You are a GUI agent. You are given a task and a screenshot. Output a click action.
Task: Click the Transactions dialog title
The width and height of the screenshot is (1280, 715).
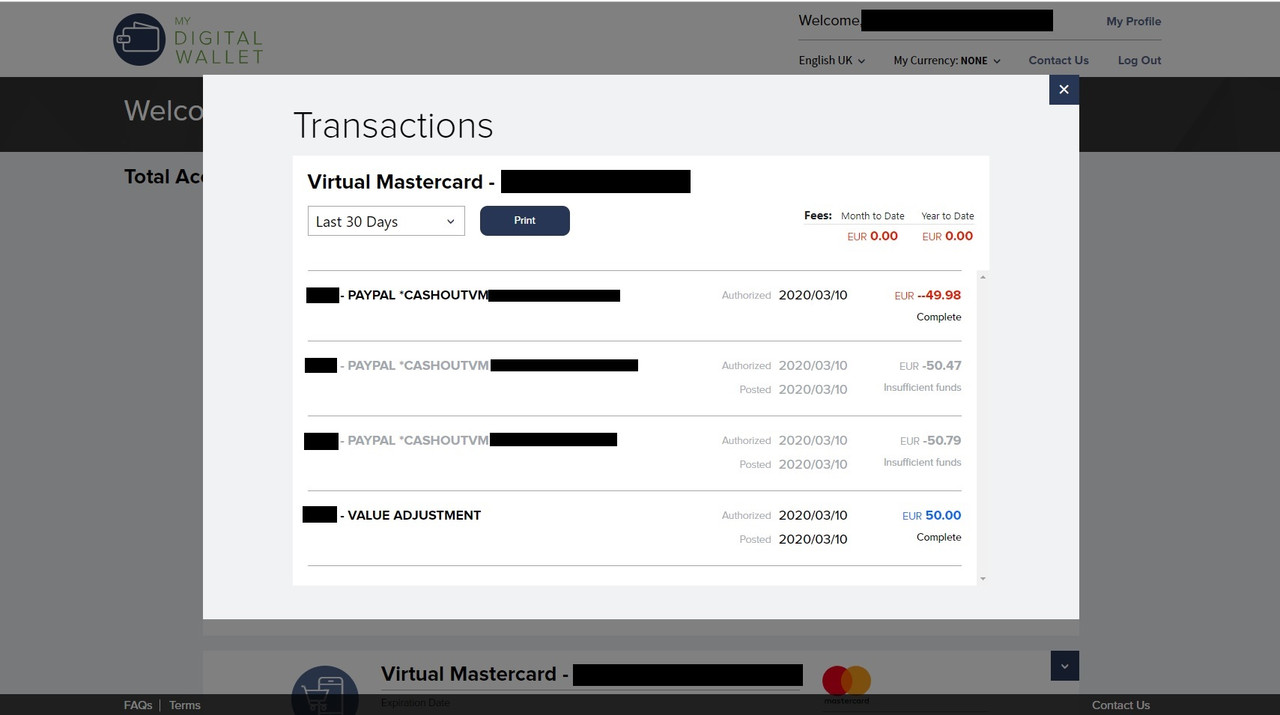click(x=393, y=126)
